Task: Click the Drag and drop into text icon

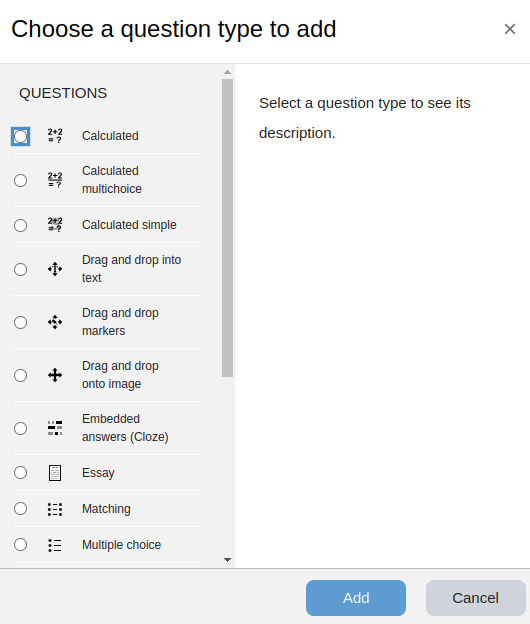Action: (x=55, y=269)
